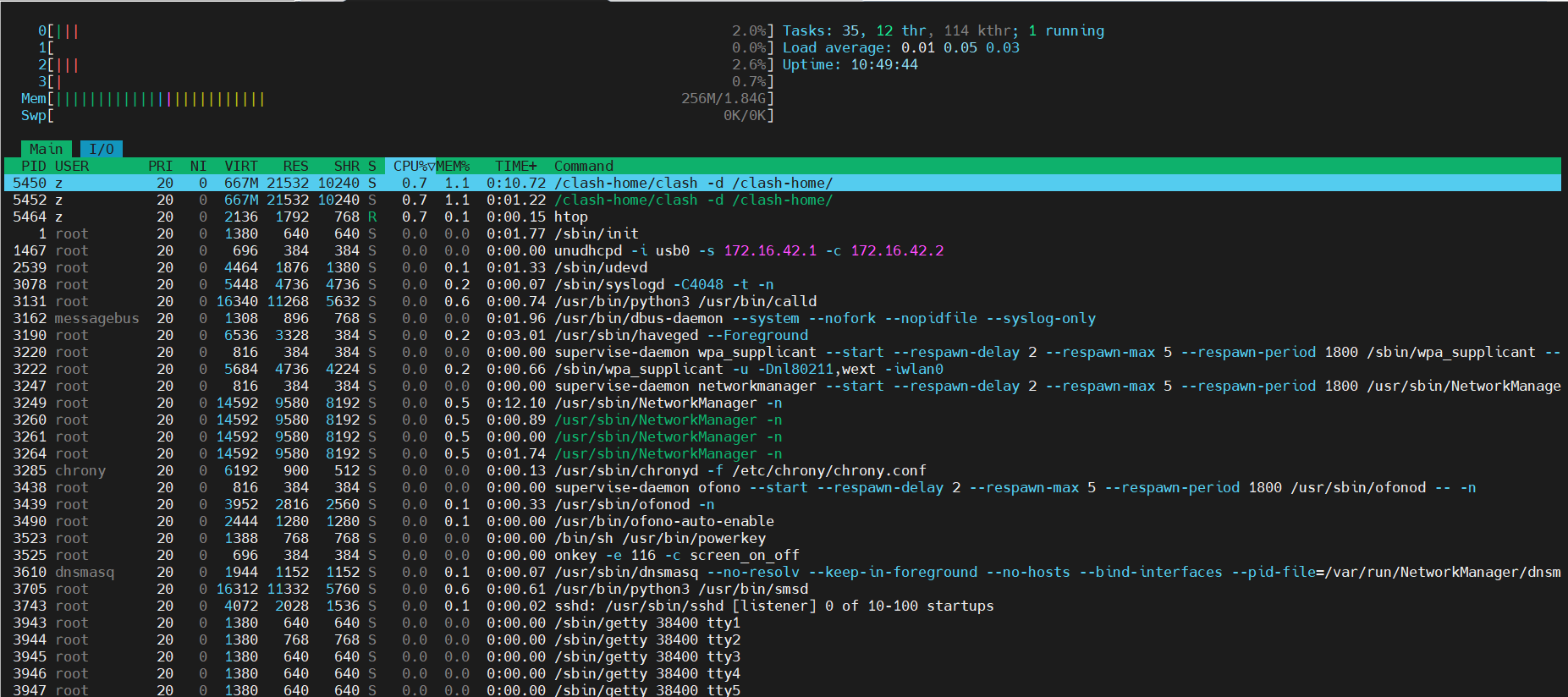Select /usr/sbin/ofonod row PID 3439
This screenshot has width=1568, height=697.
(x=783, y=504)
